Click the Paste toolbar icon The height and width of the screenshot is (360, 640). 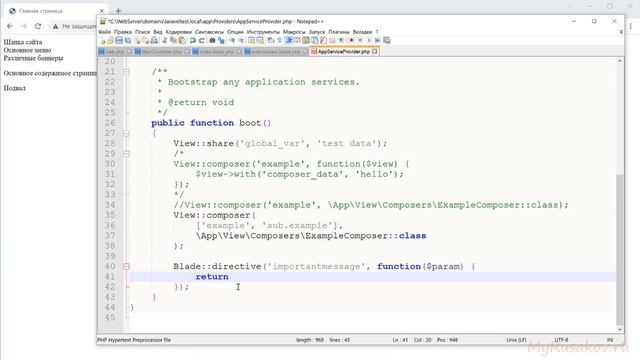[182, 40]
